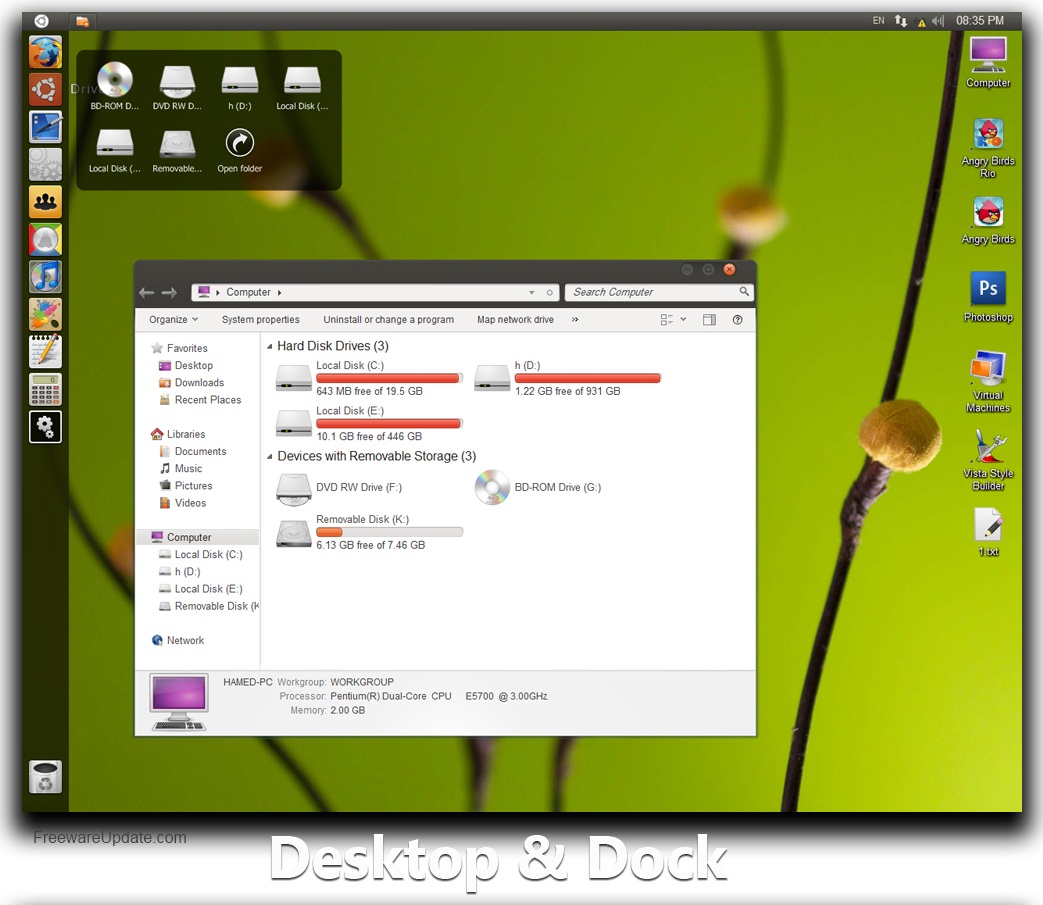Mute the volume from the top panel
1043x905 pixels.
pos(938,20)
